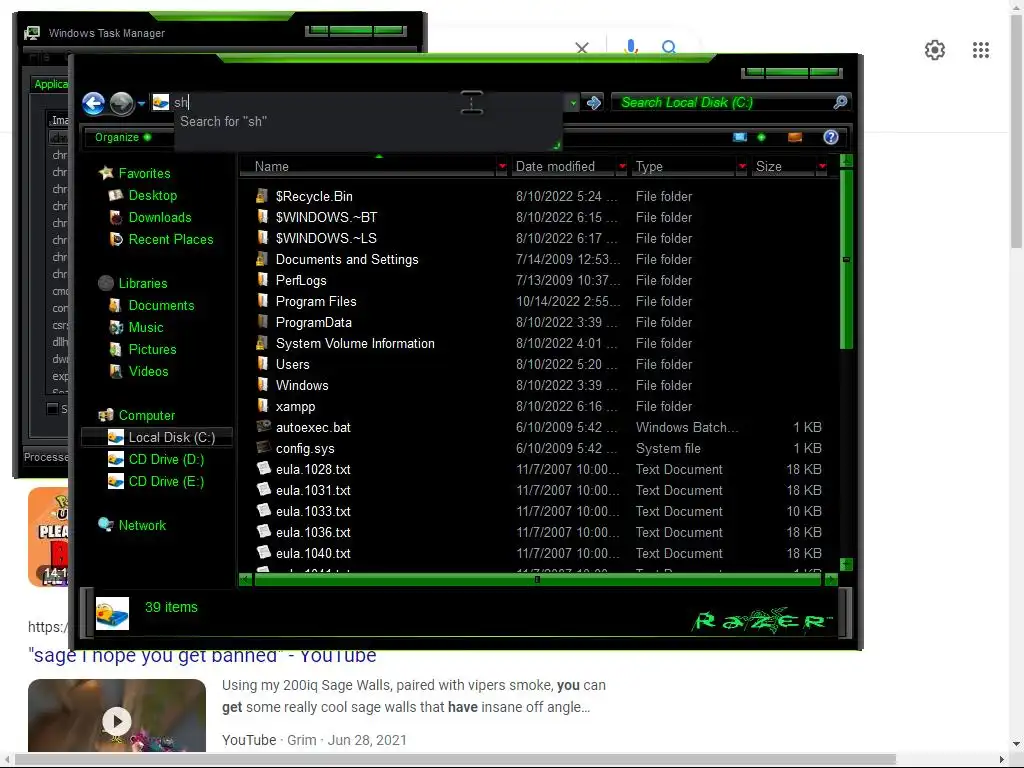1024x768 pixels.
Task: Click Explorer file list scroll-down arrow
Action: (x=846, y=564)
